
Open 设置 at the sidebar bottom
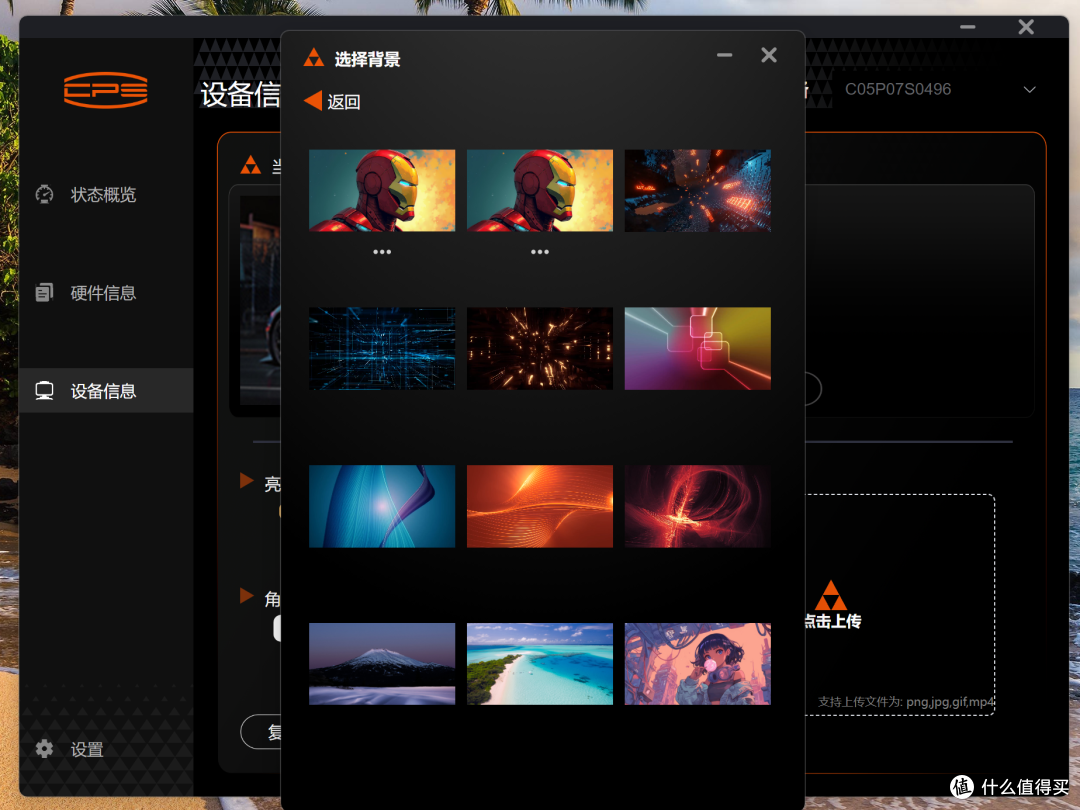(87, 749)
